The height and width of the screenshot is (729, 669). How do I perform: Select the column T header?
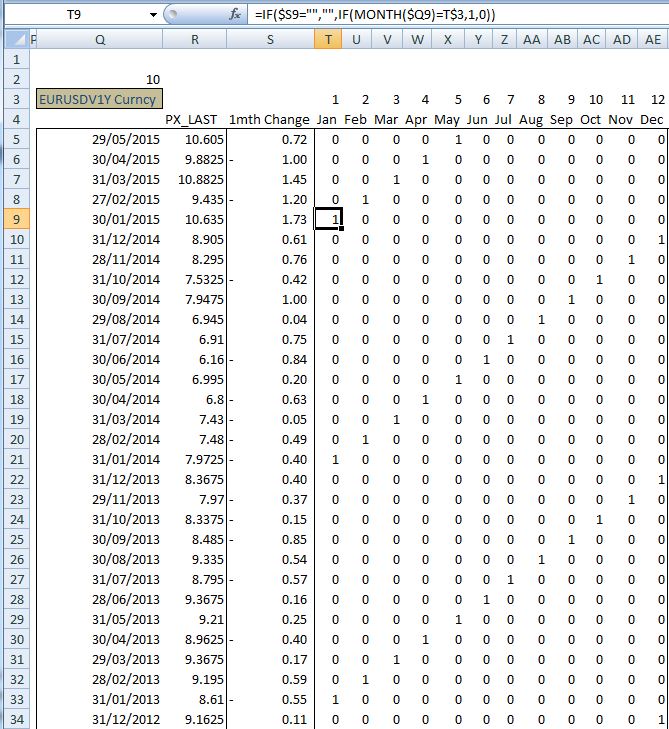329,39
